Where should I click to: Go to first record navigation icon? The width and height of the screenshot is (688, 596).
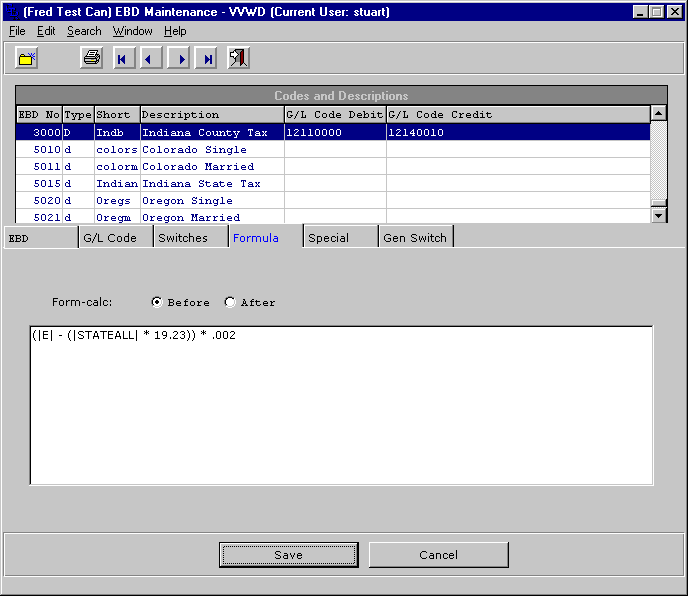click(123, 59)
